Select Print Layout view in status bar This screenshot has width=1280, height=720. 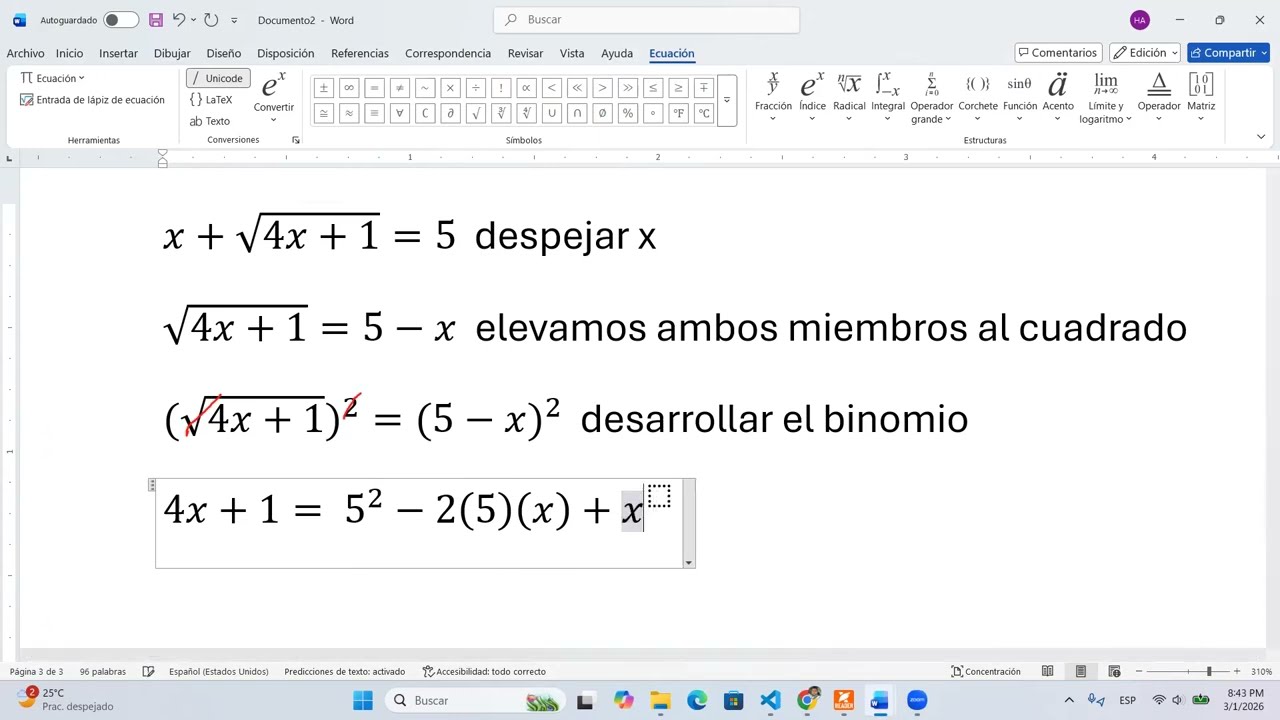[1080, 671]
